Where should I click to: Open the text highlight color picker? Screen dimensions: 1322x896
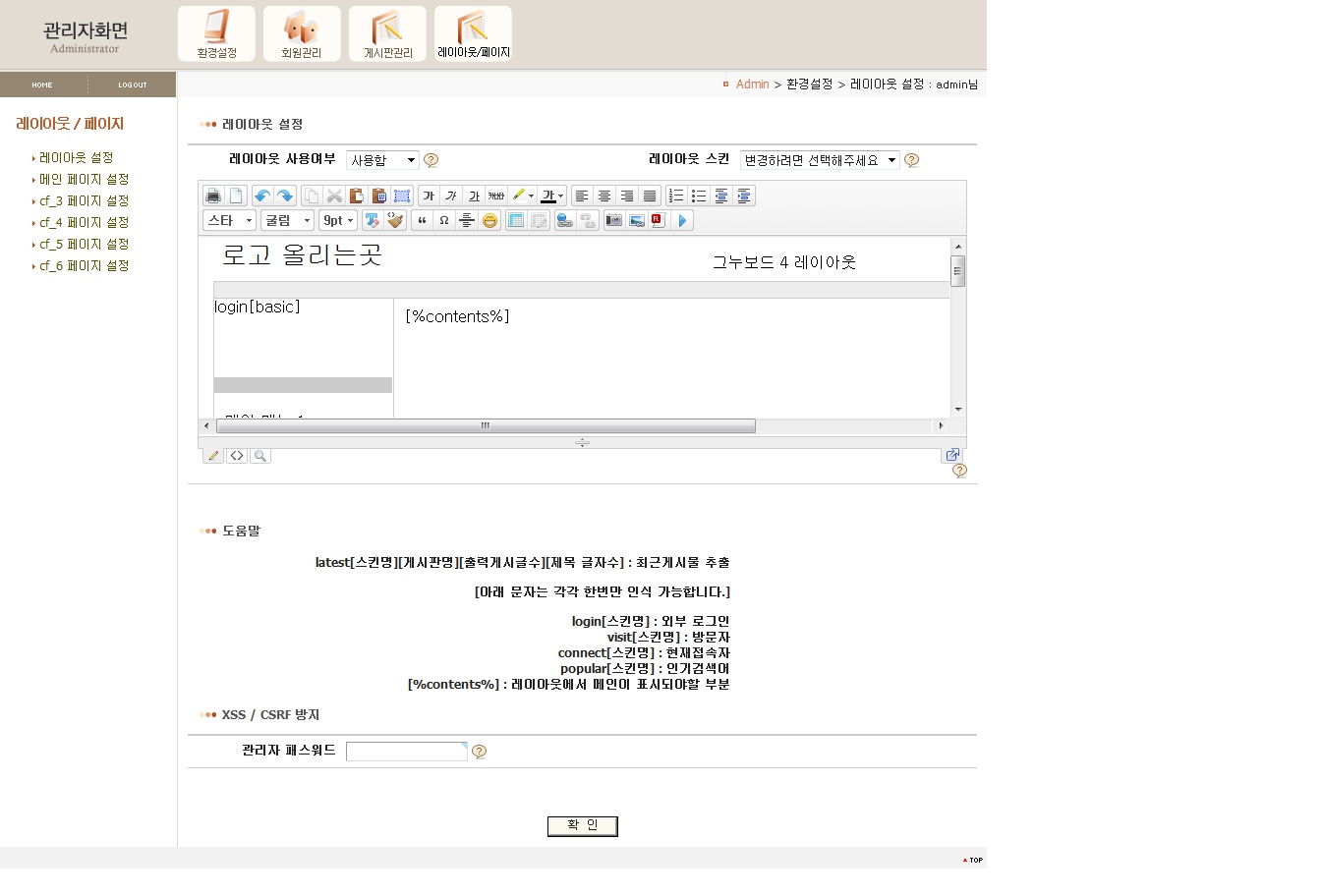pos(531,196)
